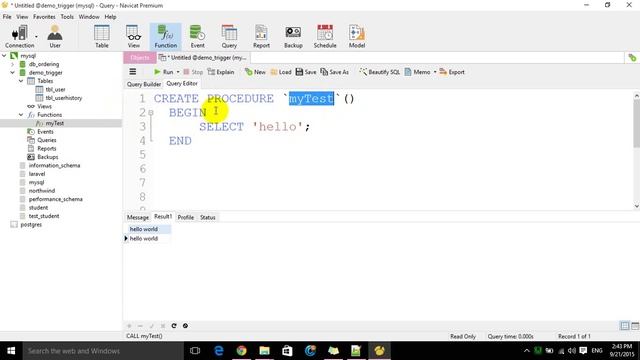Click Save As in query toolbar
640x360 pixels.
click(334, 72)
